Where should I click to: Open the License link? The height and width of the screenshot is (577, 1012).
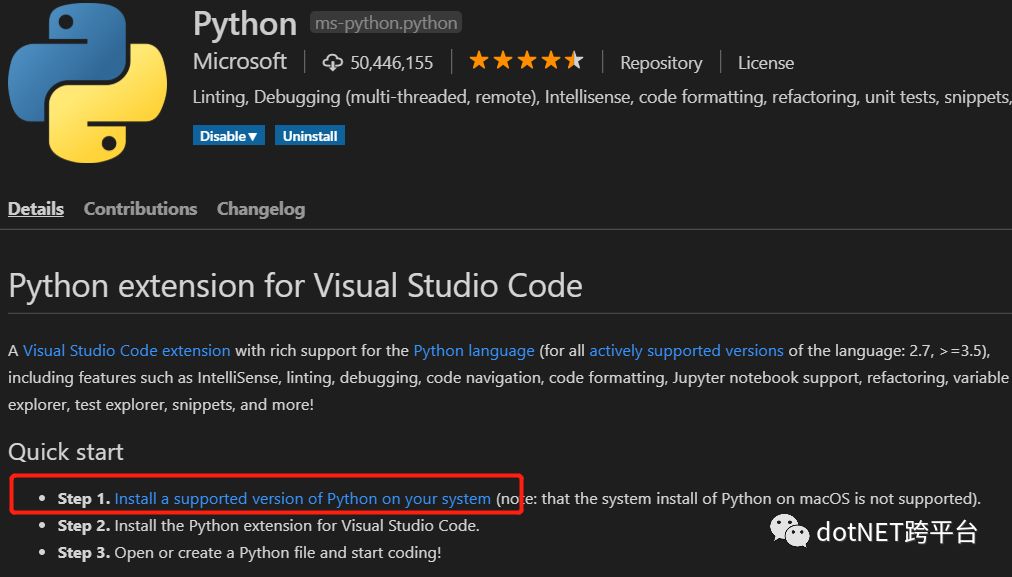click(765, 63)
